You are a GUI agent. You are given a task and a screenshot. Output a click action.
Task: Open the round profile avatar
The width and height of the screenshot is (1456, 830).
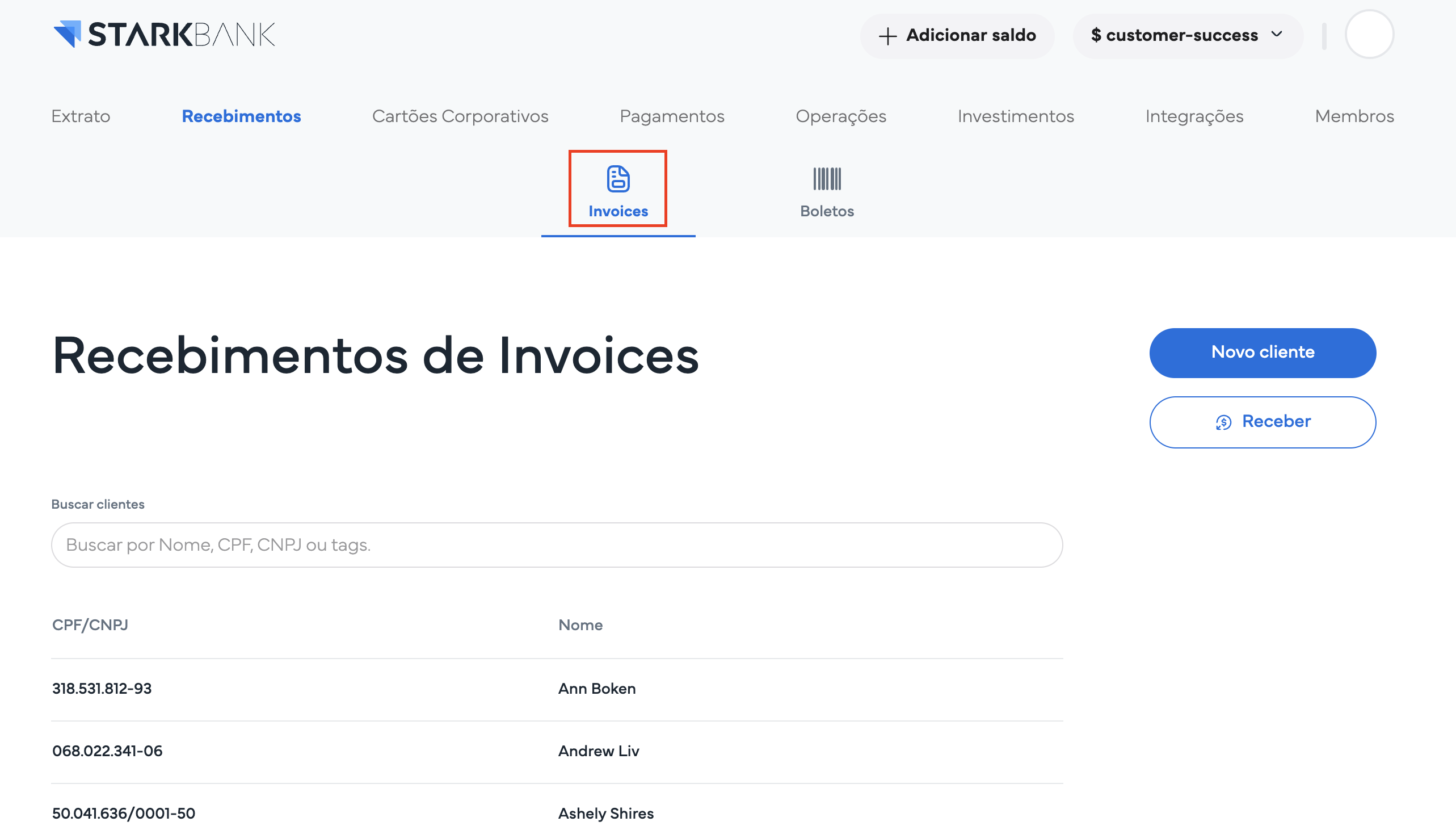(x=1369, y=34)
